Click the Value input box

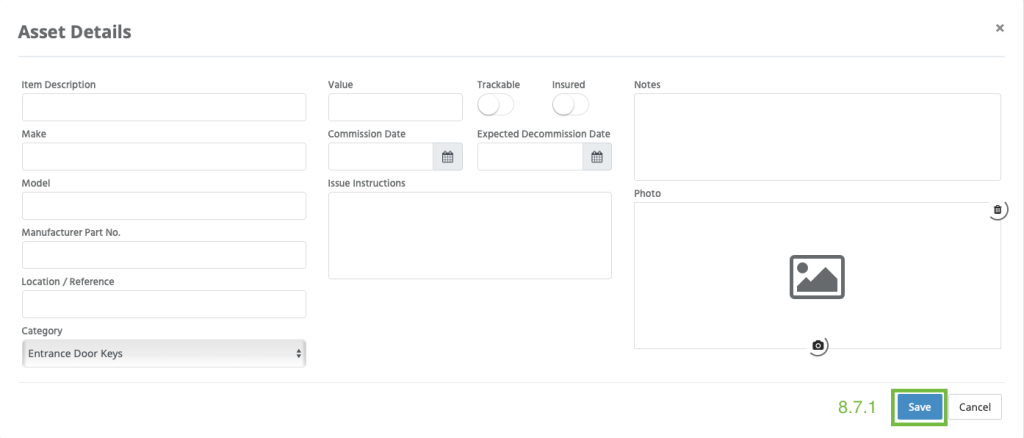[395, 107]
